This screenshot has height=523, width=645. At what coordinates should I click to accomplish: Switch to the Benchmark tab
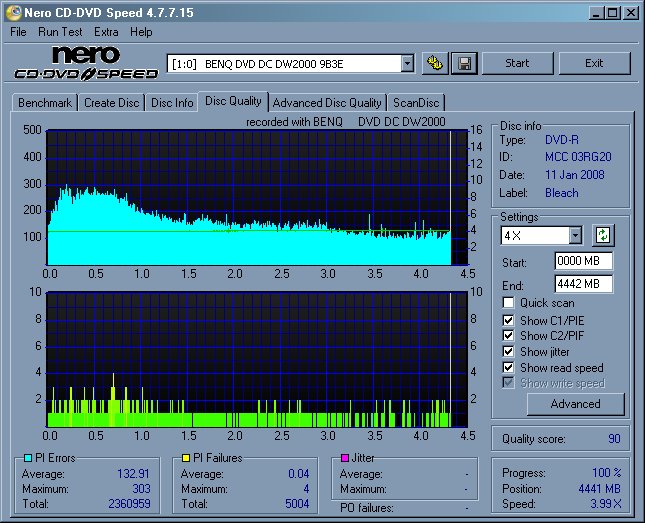pyautogui.click(x=45, y=102)
